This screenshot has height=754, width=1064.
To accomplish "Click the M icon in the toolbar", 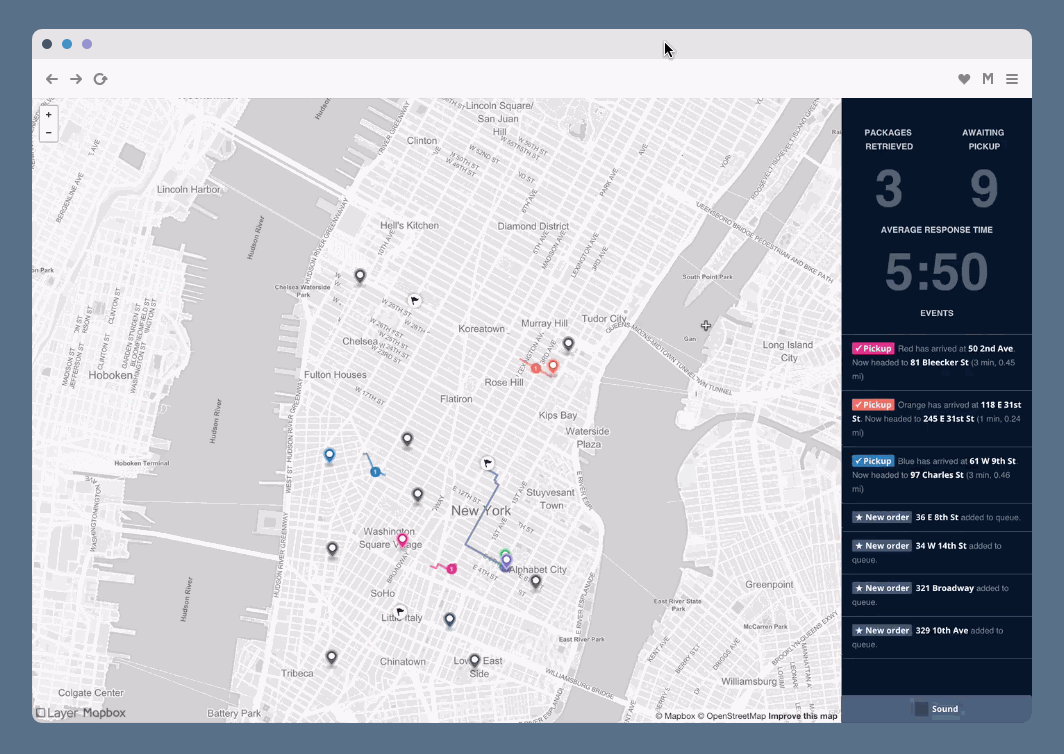I will 988,79.
